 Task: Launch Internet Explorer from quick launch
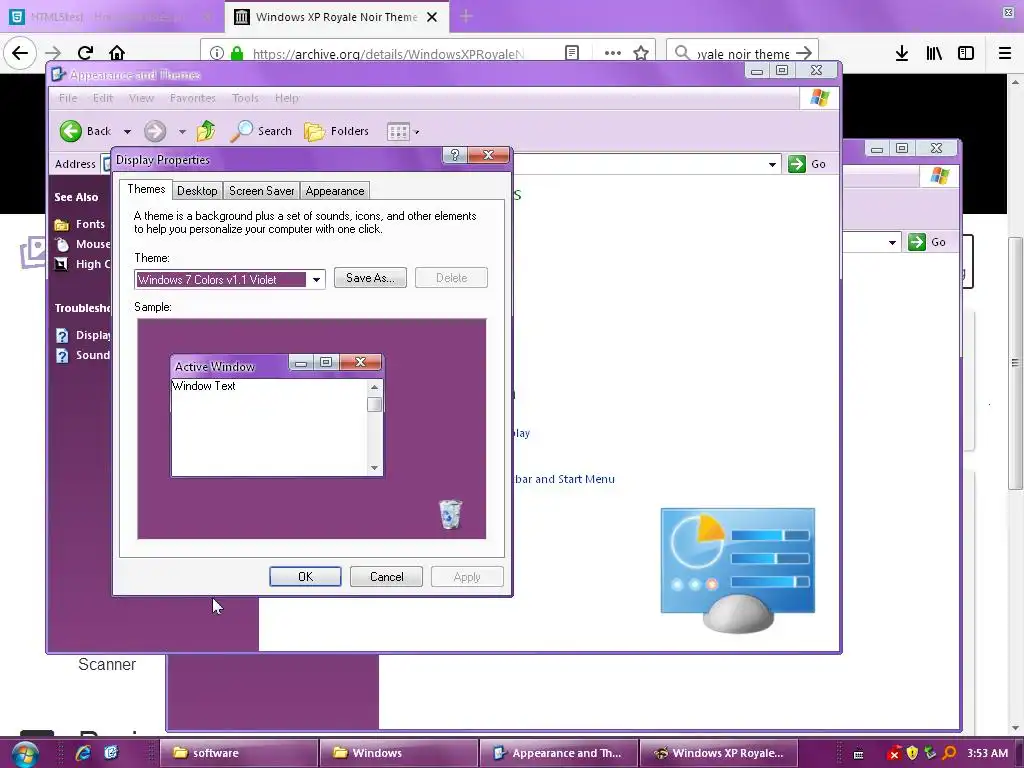(83, 753)
